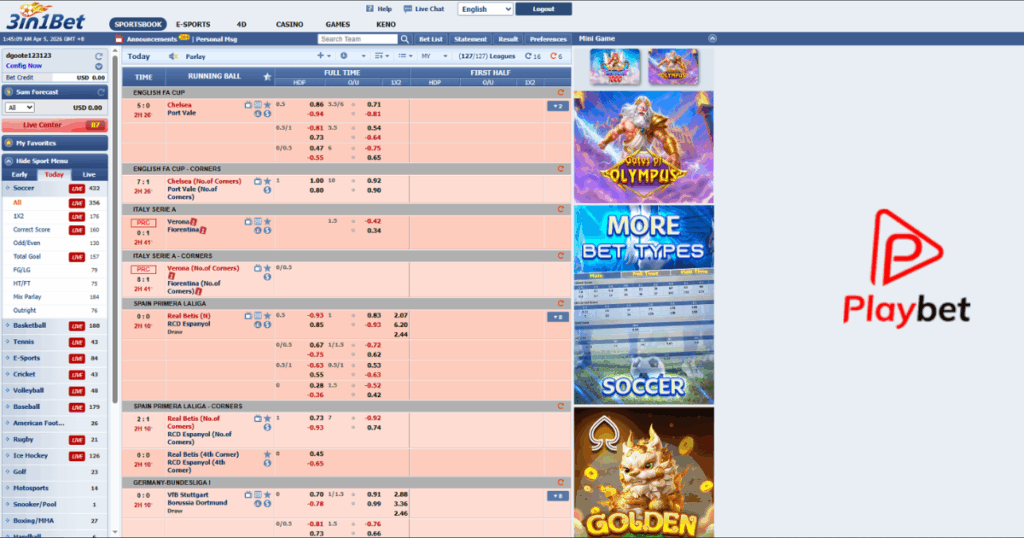
Task: Refresh account balance next to username dgoote123123
Action: [99, 56]
